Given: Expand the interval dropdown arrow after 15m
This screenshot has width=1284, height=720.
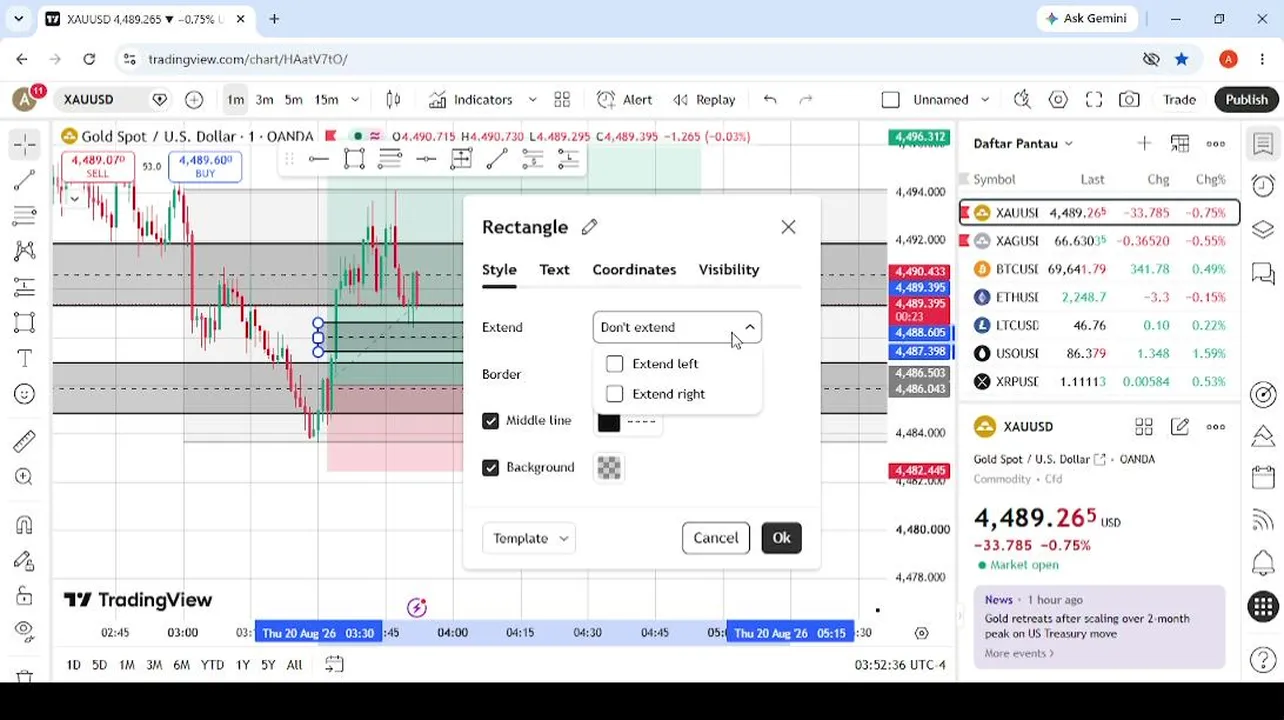Looking at the screenshot, I should (x=354, y=99).
